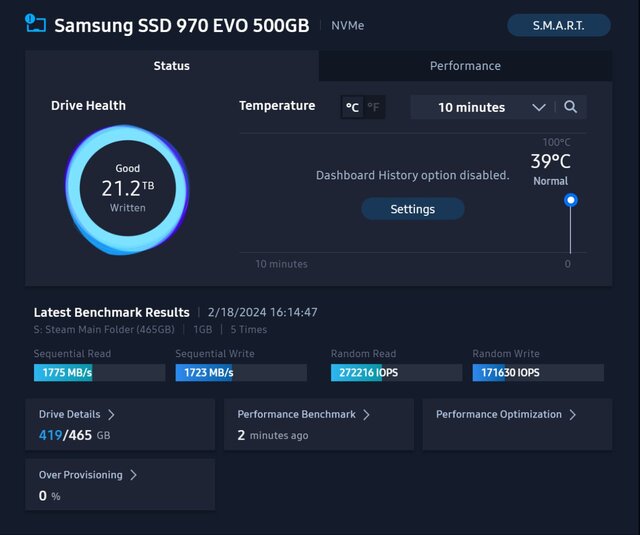Viewport: 640px width, 535px height.
Task: Switch temperature unit to Celsius
Action: click(352, 107)
